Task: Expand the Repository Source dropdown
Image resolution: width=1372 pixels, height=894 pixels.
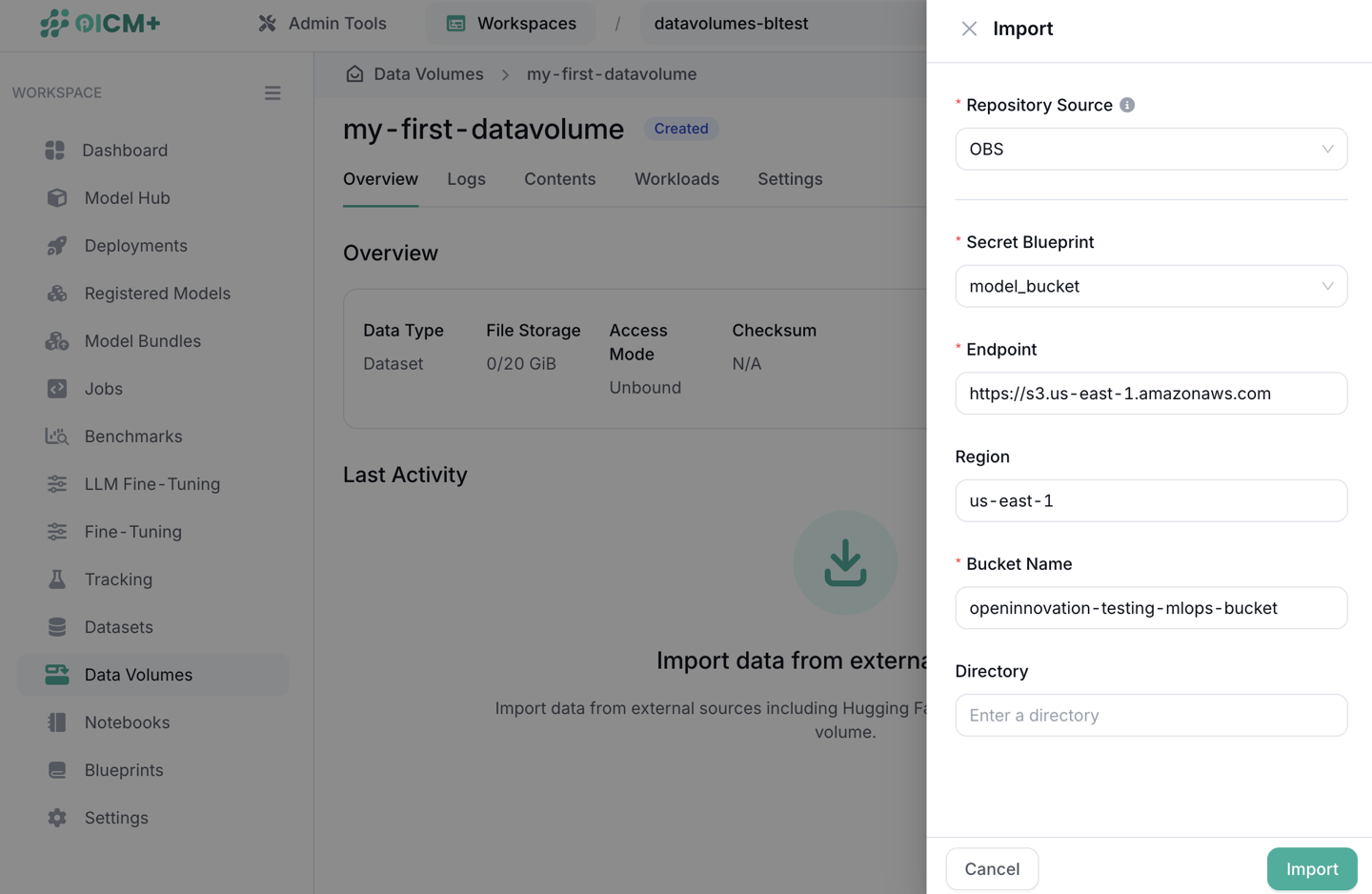Action: 1150,150
